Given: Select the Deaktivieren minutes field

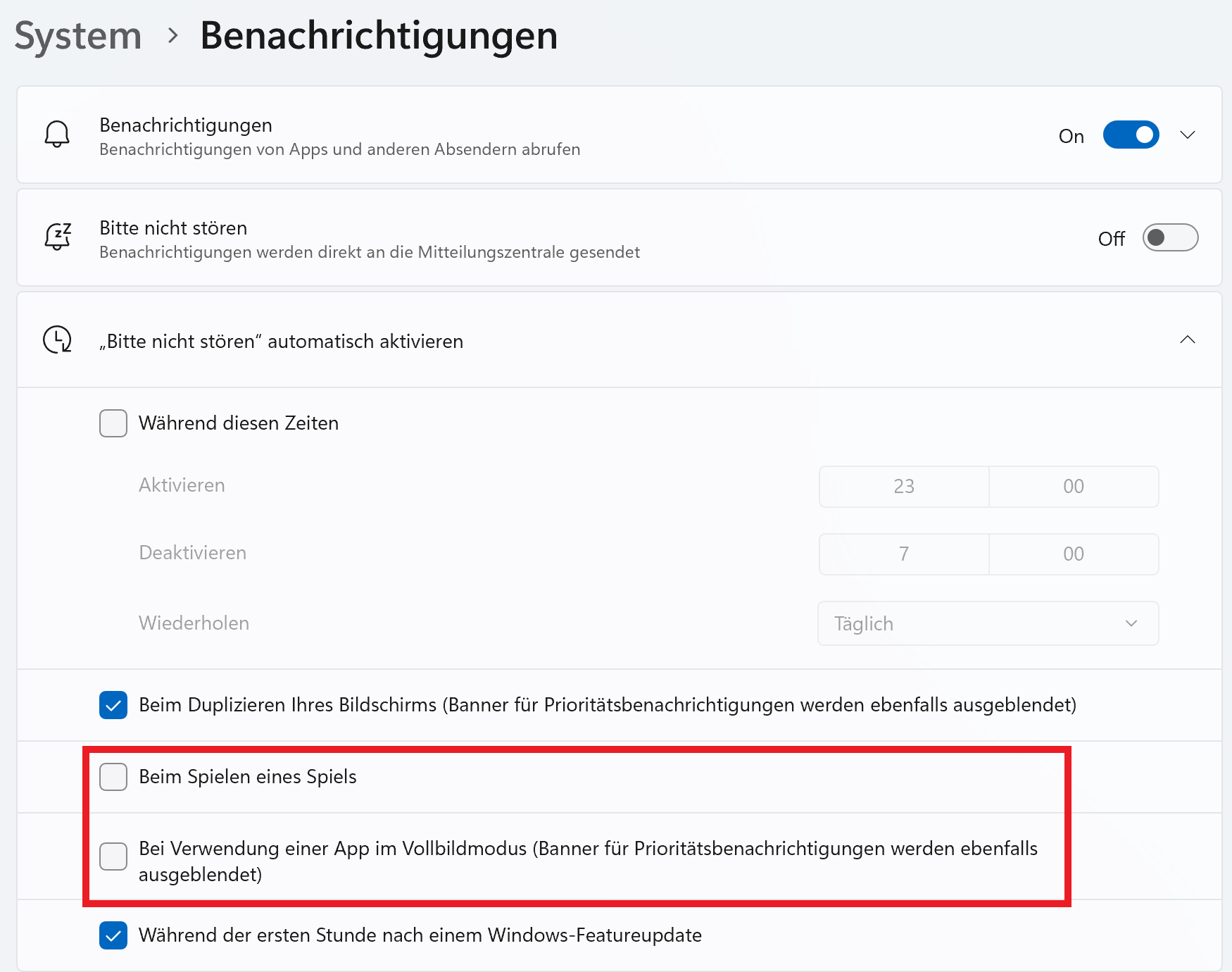Looking at the screenshot, I should tap(1074, 554).
